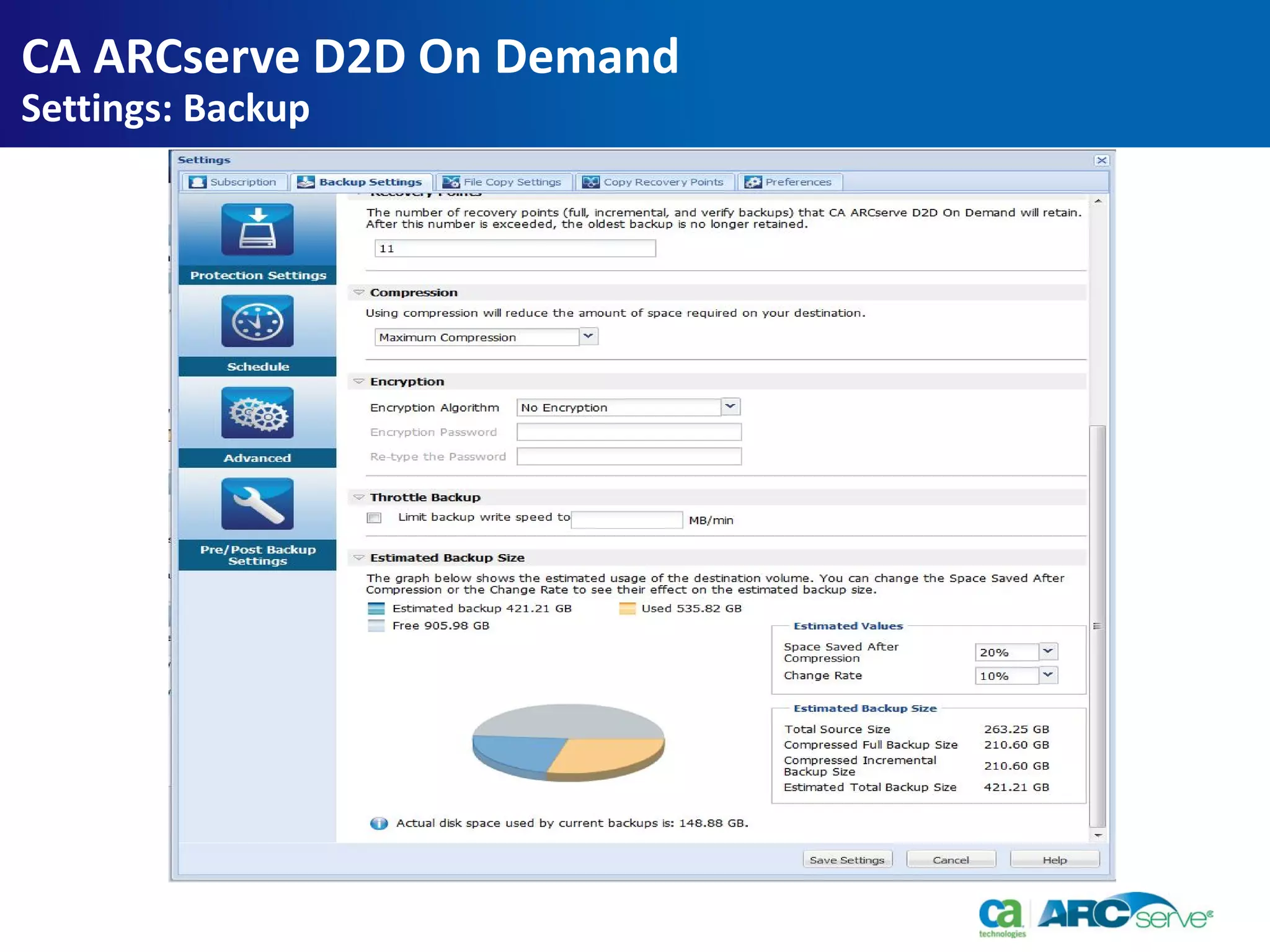Viewport: 1270px width, 952px height.
Task: Open the Encryption Algorithm dropdown
Action: click(x=730, y=407)
